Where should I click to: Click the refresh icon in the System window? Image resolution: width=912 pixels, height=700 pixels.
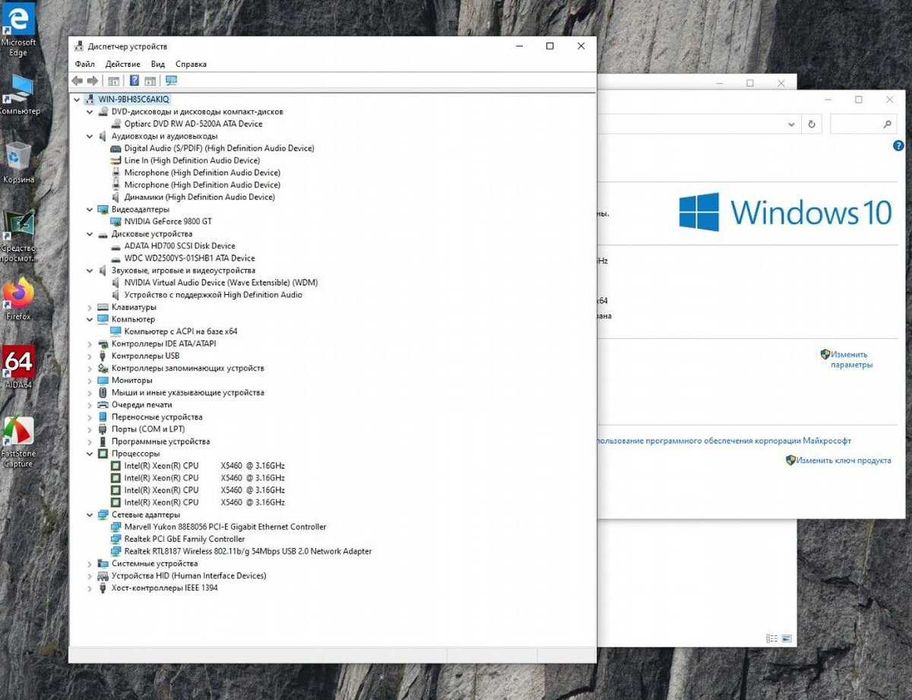coord(811,124)
